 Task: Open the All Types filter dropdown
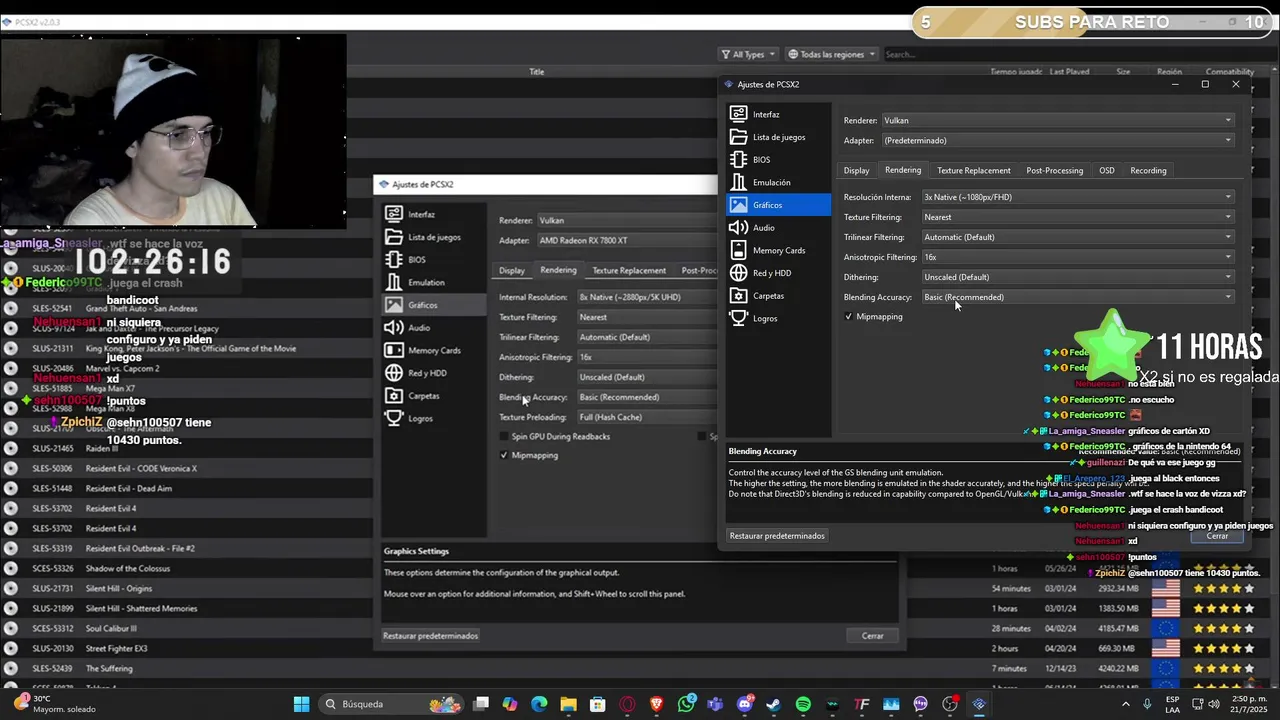[x=748, y=54]
